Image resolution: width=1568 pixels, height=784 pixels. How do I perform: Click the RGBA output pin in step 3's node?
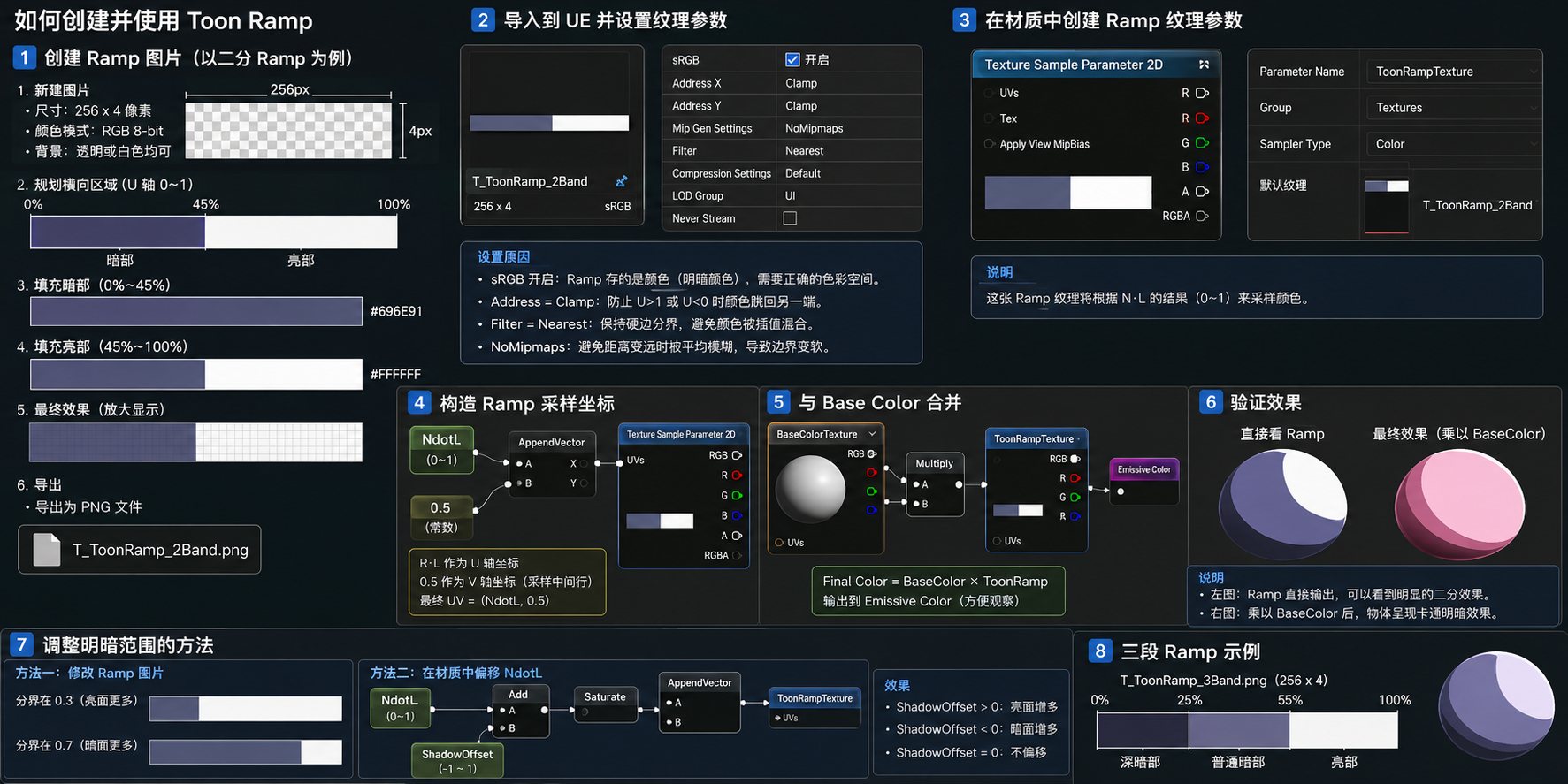coord(1202,216)
